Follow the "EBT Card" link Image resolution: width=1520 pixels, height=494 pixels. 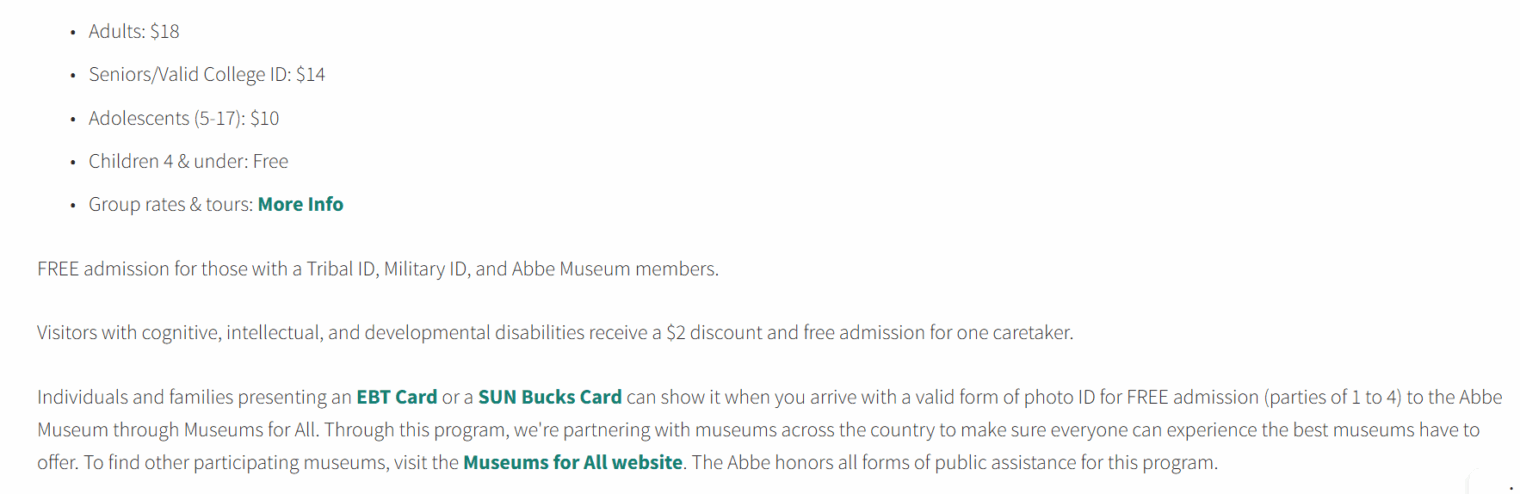click(x=396, y=396)
